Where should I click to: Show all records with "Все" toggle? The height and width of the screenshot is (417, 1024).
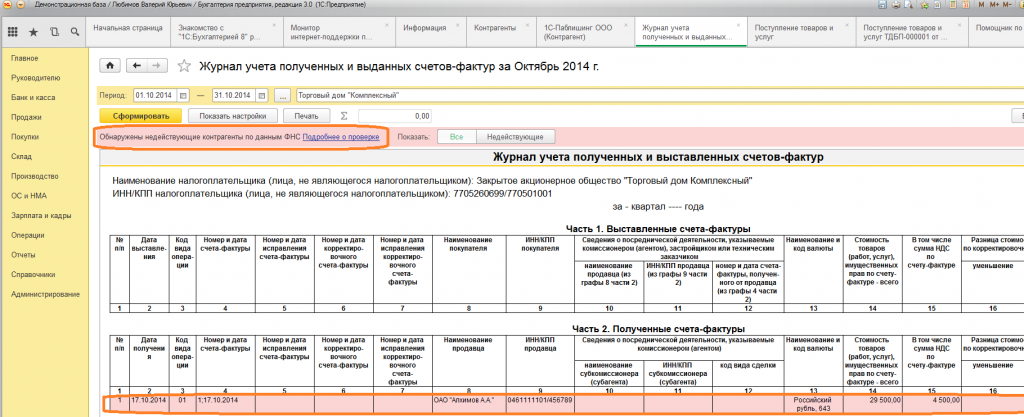tap(456, 136)
